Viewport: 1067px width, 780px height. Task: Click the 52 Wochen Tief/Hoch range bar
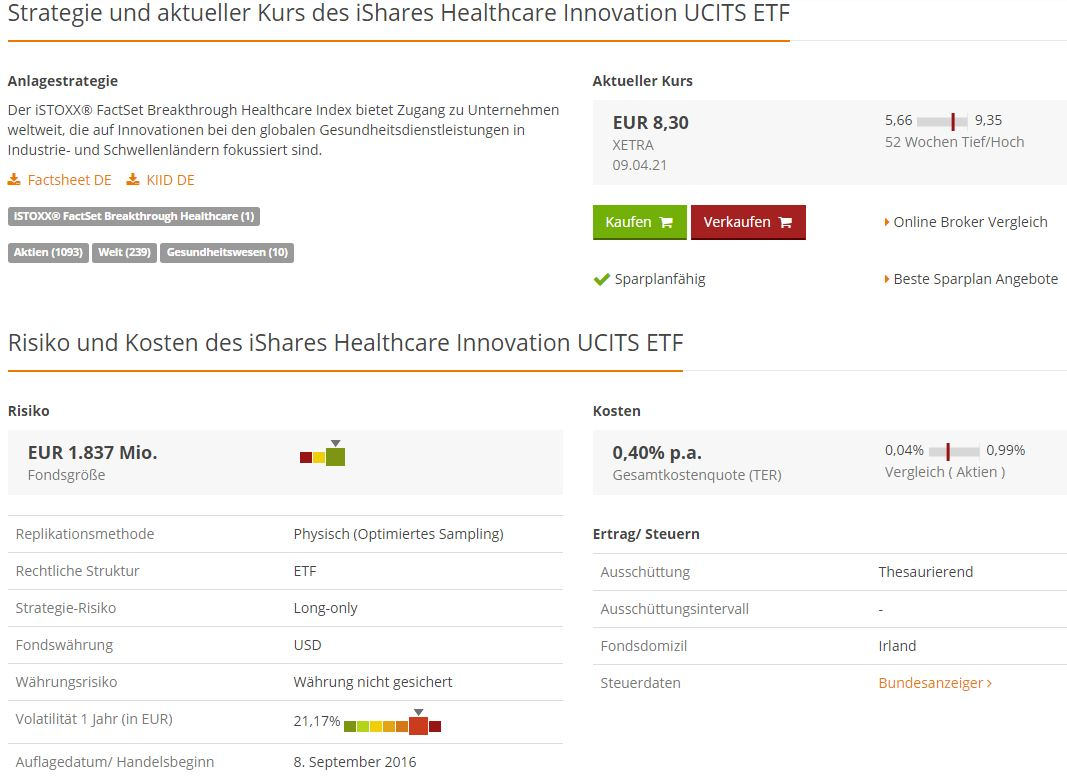(x=942, y=121)
